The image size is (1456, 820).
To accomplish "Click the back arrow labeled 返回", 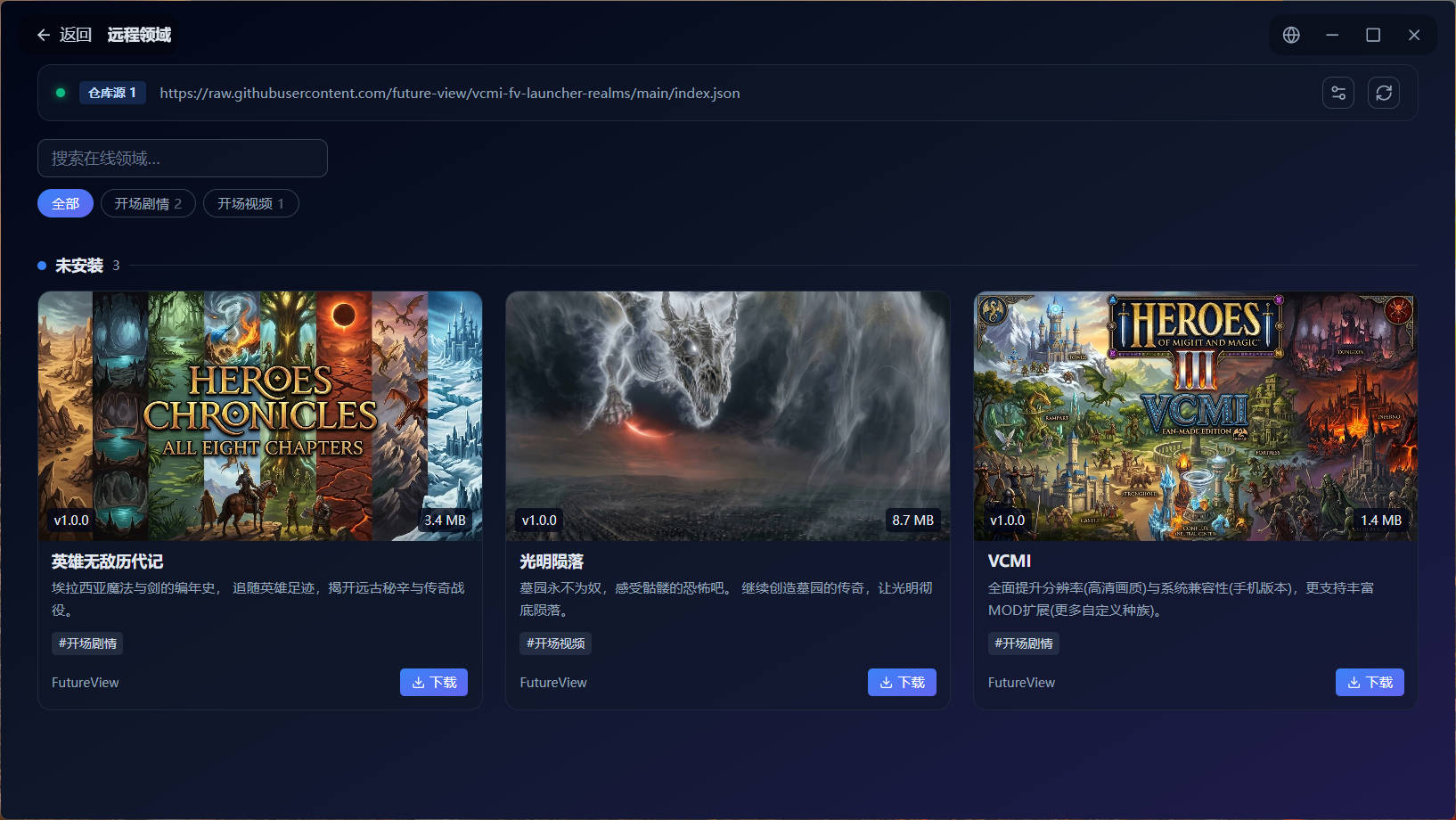I will (63, 35).
